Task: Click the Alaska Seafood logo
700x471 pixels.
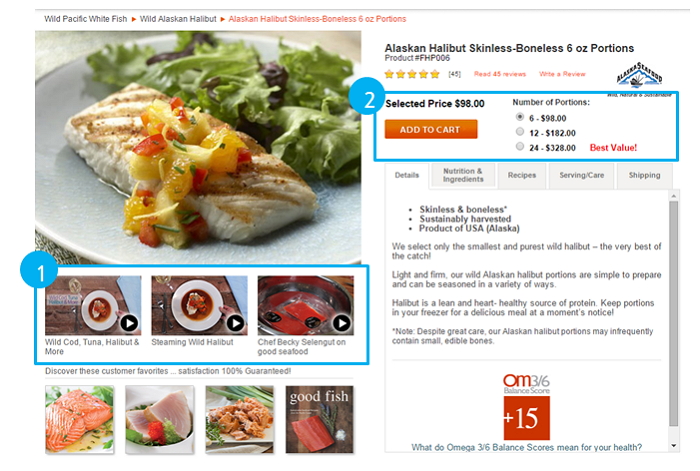Action: pos(639,75)
